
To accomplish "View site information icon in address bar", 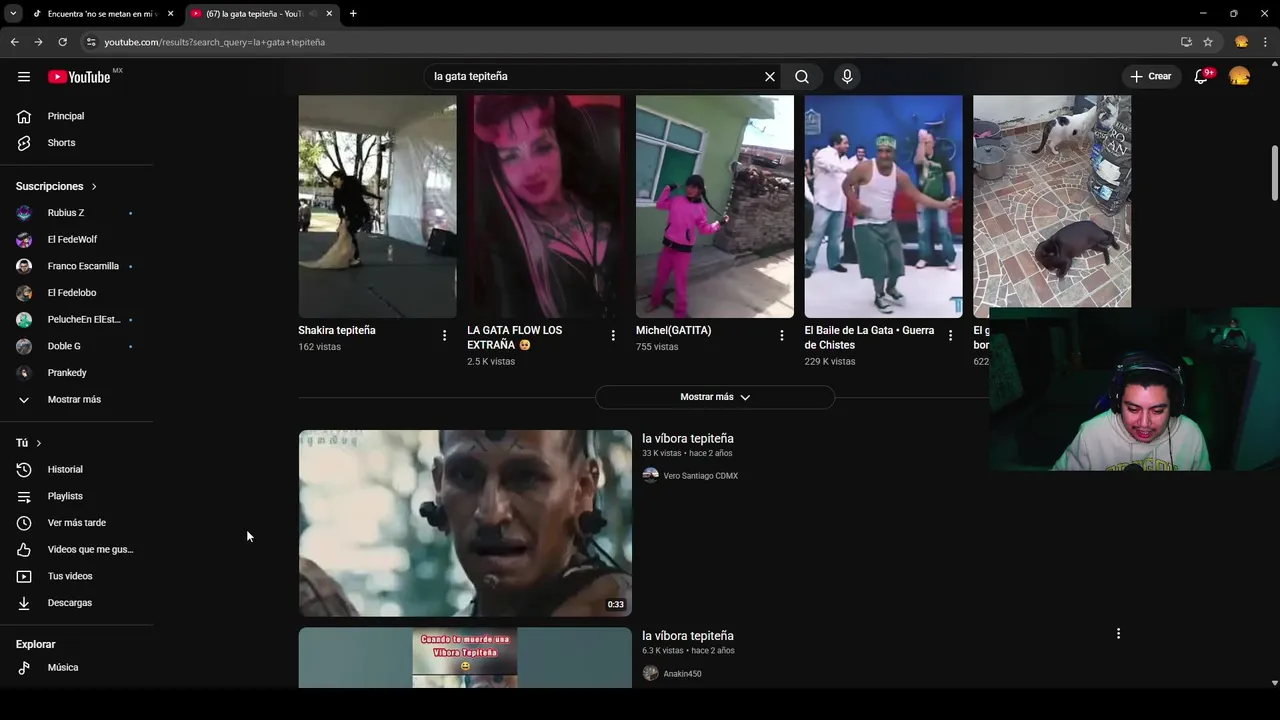I will pos(91,42).
